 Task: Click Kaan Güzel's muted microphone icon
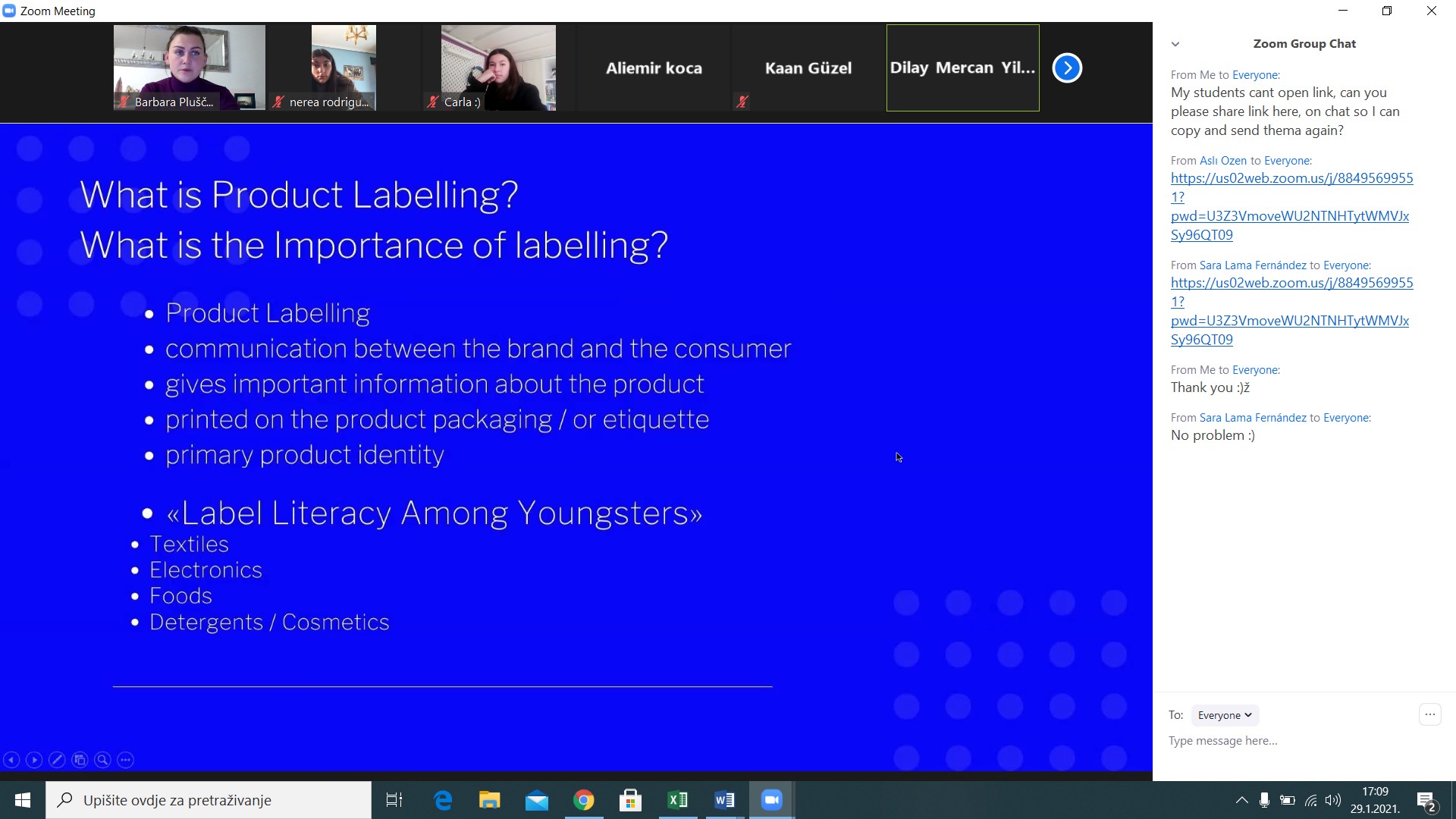tap(742, 101)
